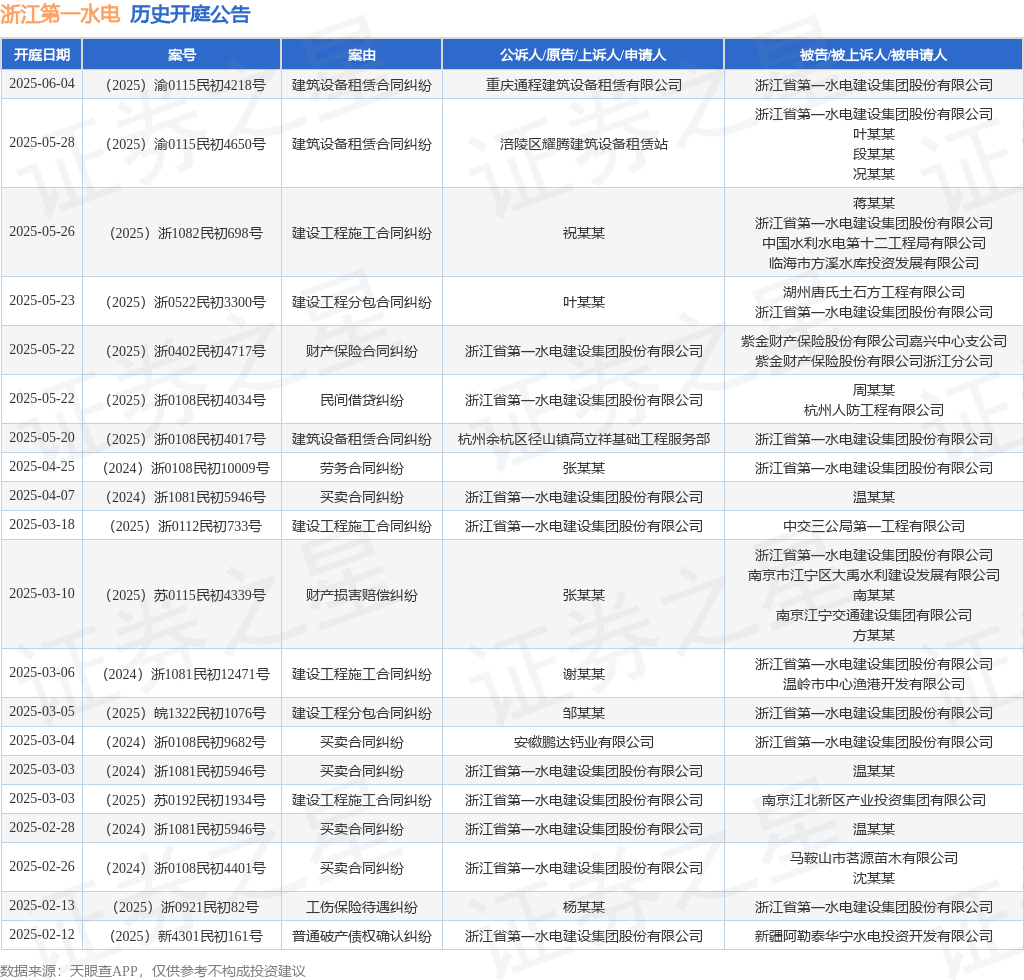Click defendant 临海市方溪水库投资发展有限公司
The width and height of the screenshot is (1024, 980).
pos(874,263)
